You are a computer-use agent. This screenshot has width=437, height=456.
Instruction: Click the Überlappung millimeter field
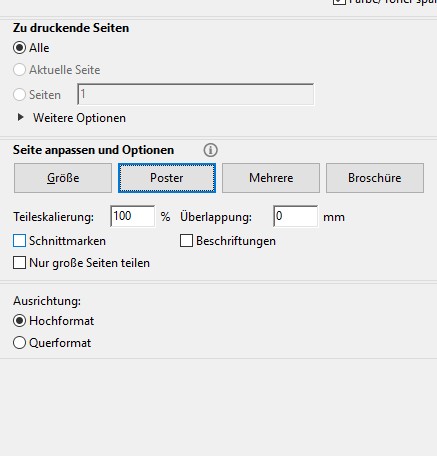coord(296,216)
